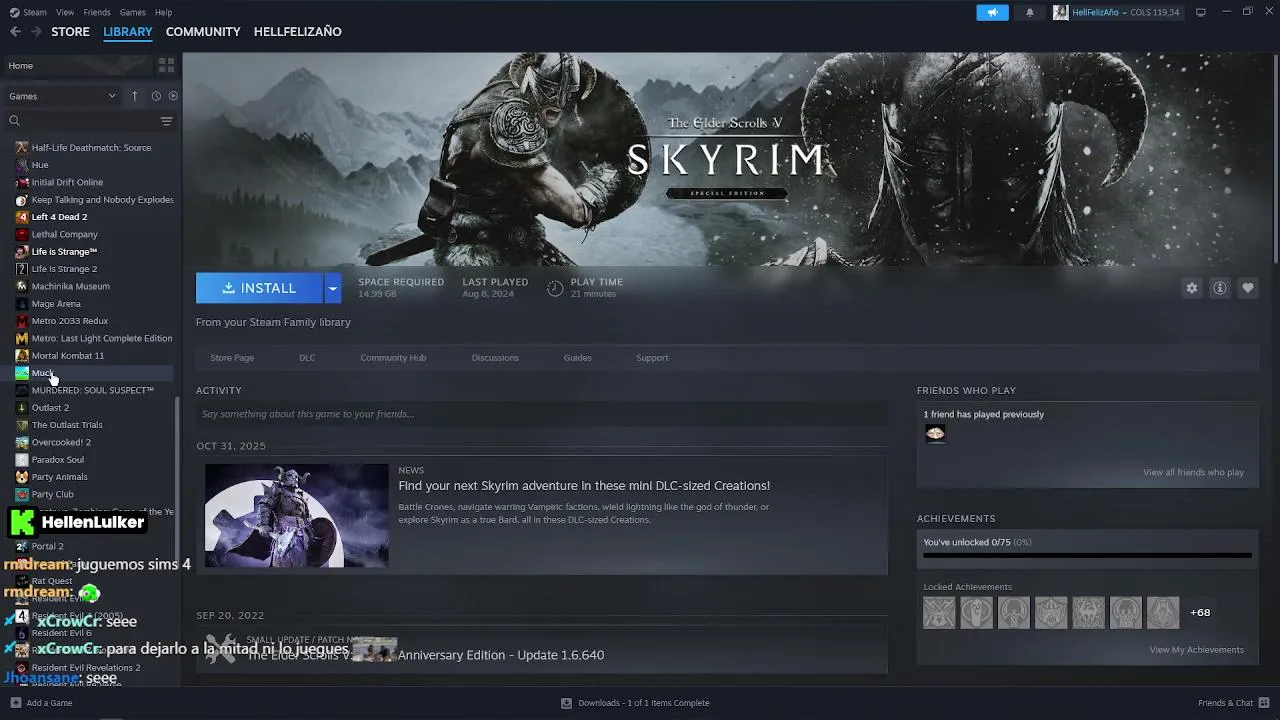This screenshot has width=1280, height=720.
Task: Click the Add a Game plus icon
Action: [14, 703]
